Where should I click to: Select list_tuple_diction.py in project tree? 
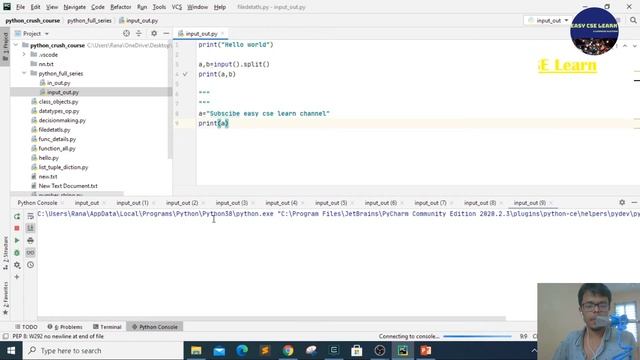click(63, 167)
